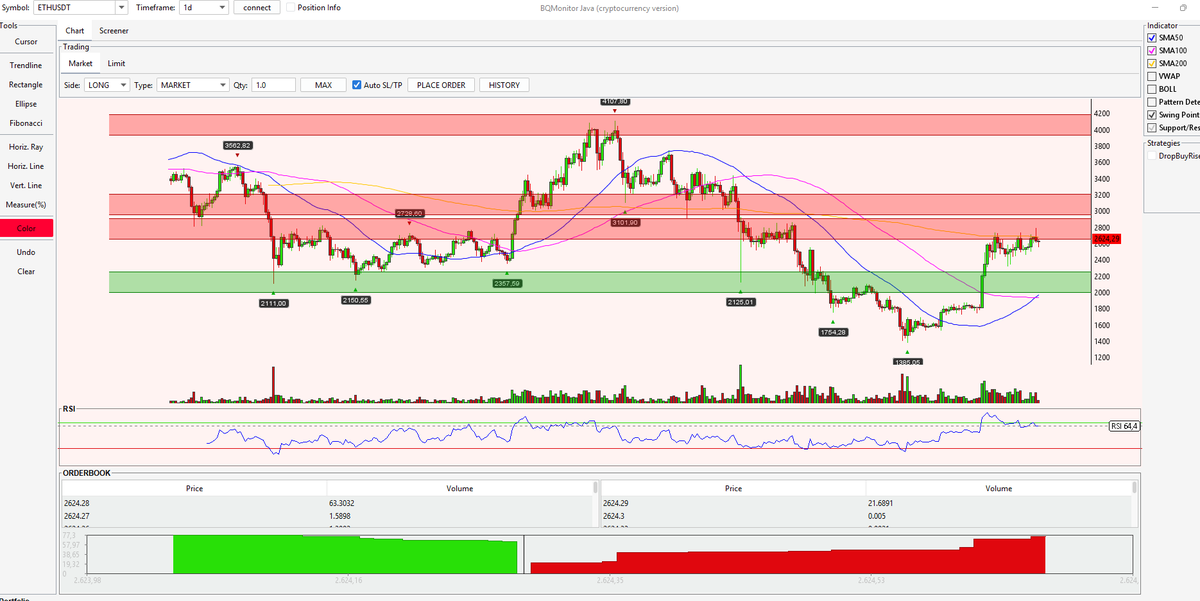Image resolution: width=1200 pixels, height=601 pixels.
Task: Click the 2111,00 swing low label
Action: tap(273, 303)
